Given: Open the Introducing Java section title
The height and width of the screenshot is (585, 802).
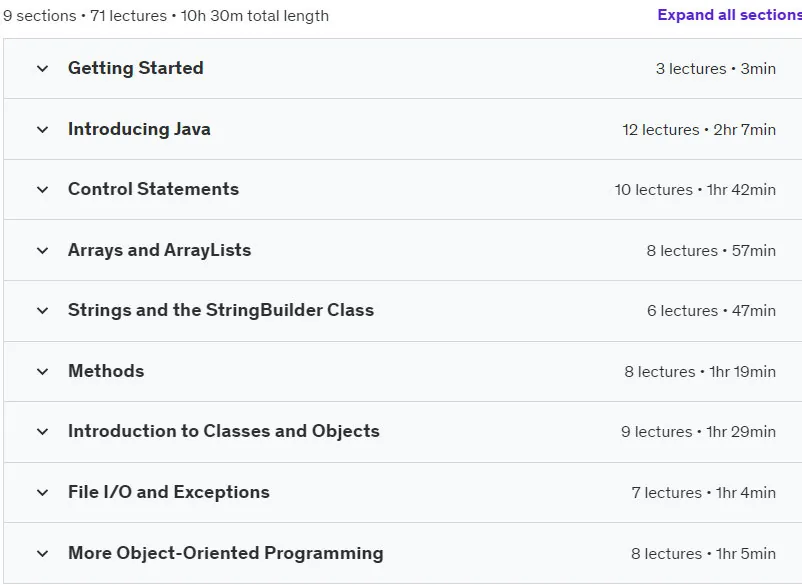Looking at the screenshot, I should tap(139, 129).
